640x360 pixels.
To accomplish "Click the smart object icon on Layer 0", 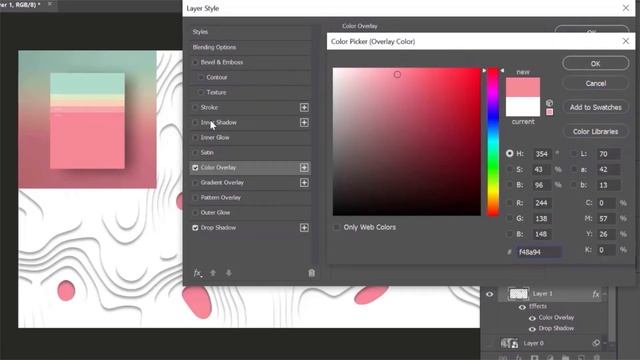I will coord(596,343).
